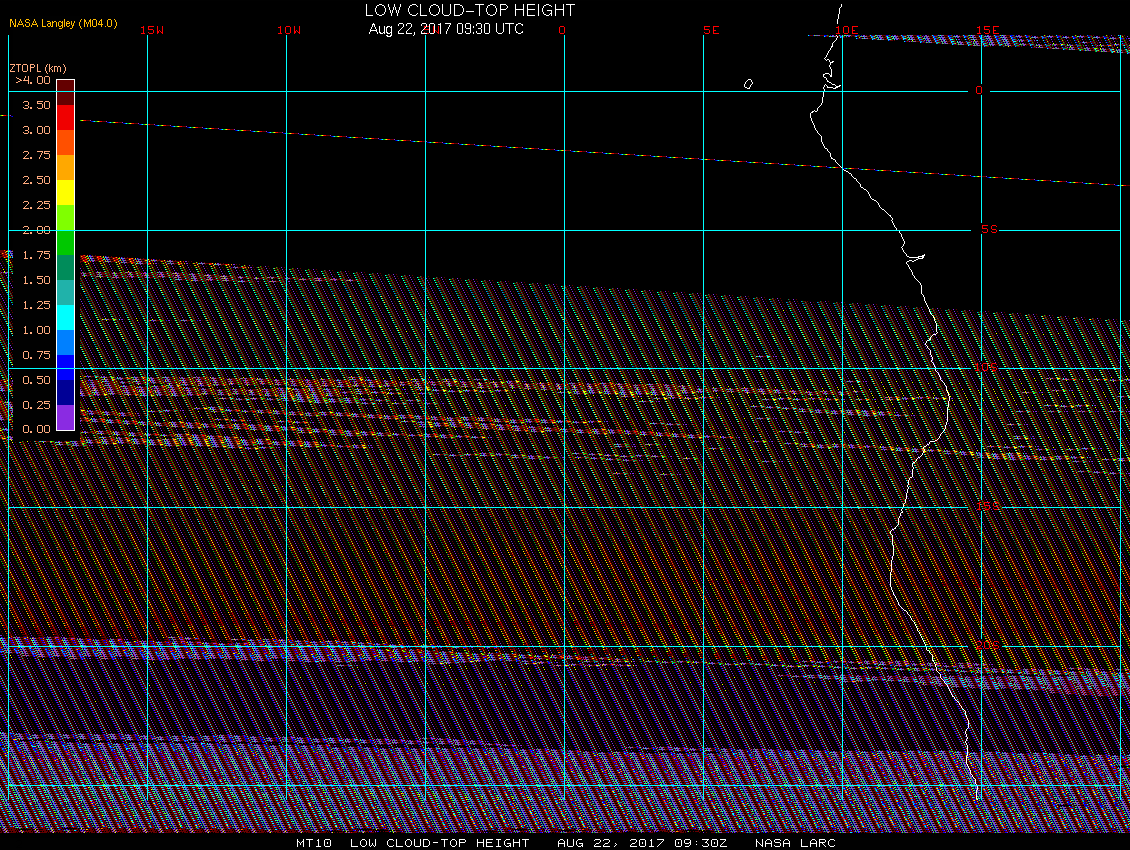Image resolution: width=1130 pixels, height=850 pixels.
Task: Click the 0.75 legend value
Action: point(36,355)
